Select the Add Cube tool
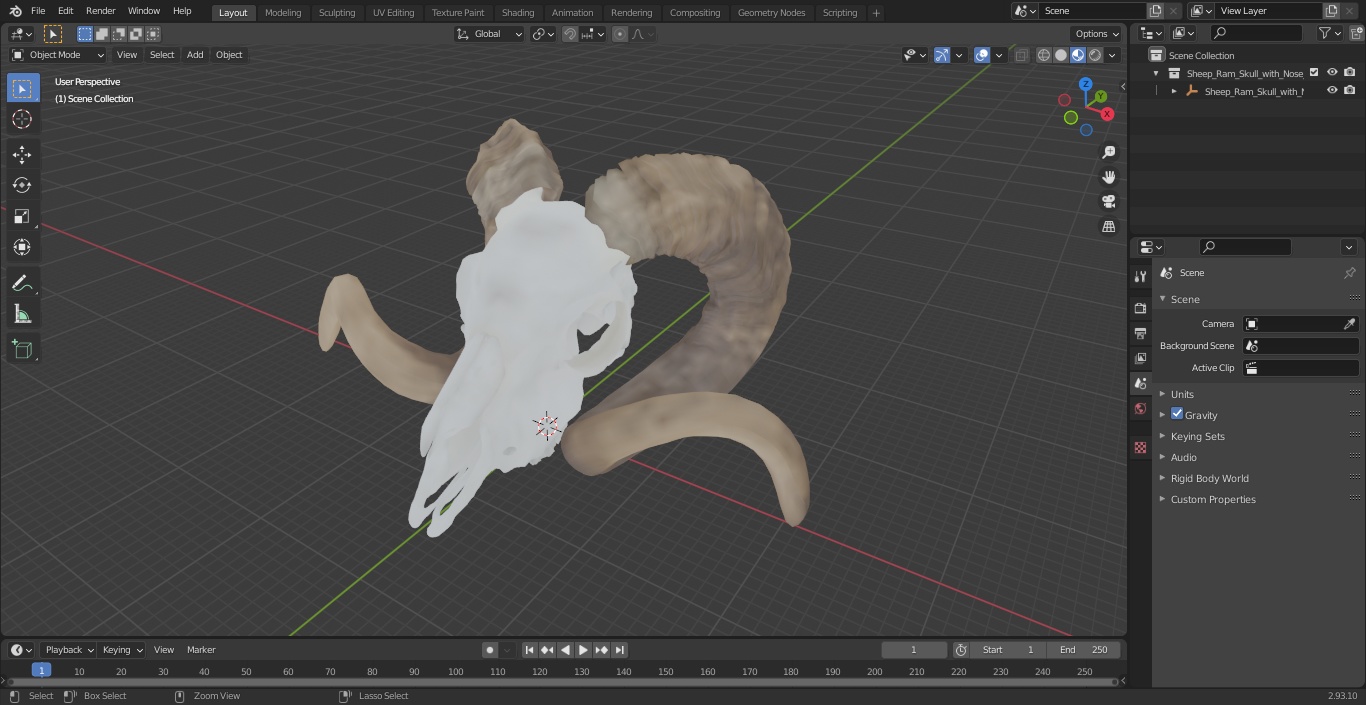Viewport: 1366px width, 705px height. click(22, 350)
